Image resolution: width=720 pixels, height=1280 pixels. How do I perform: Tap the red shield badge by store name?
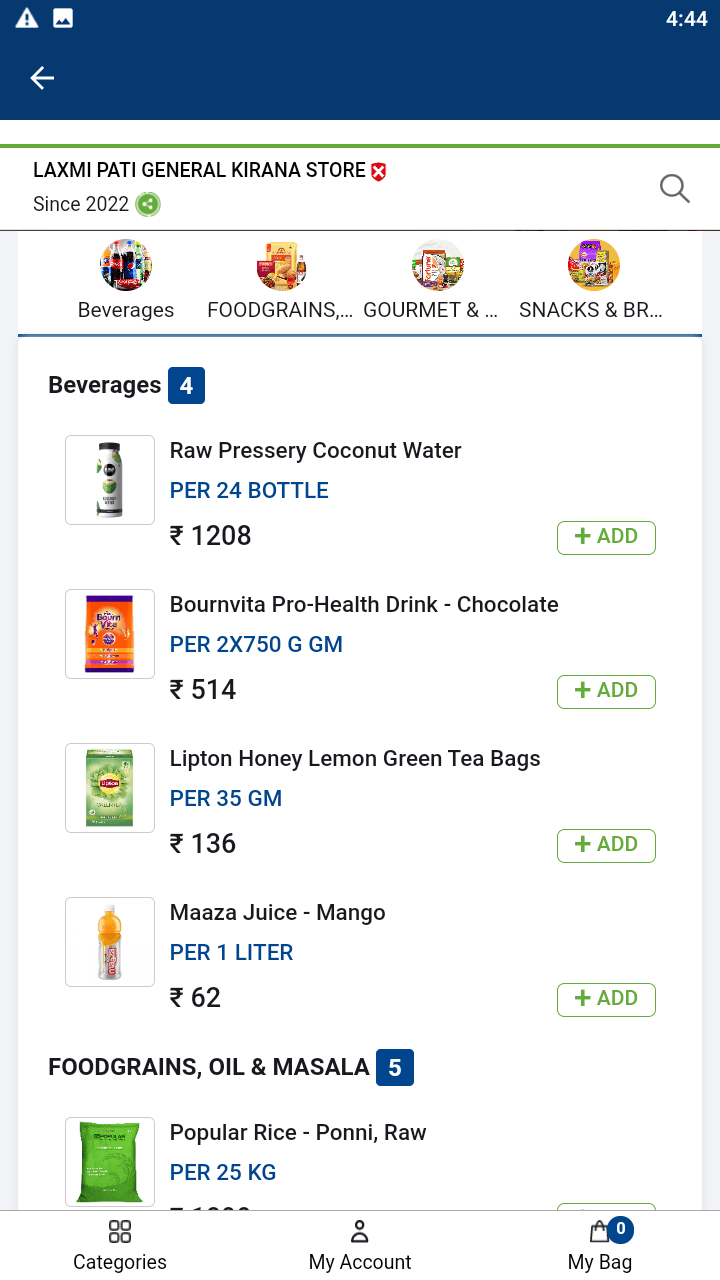378,171
